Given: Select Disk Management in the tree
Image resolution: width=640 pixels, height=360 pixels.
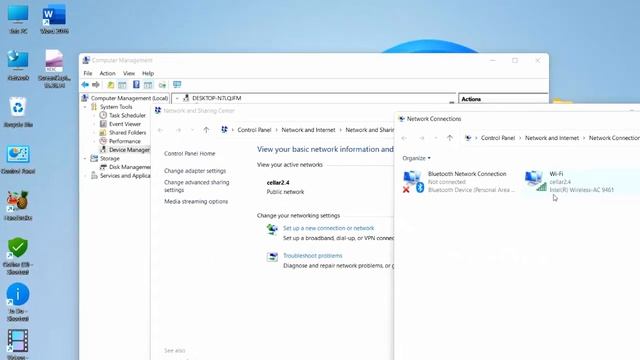Looking at the screenshot, I should tap(125, 167).
